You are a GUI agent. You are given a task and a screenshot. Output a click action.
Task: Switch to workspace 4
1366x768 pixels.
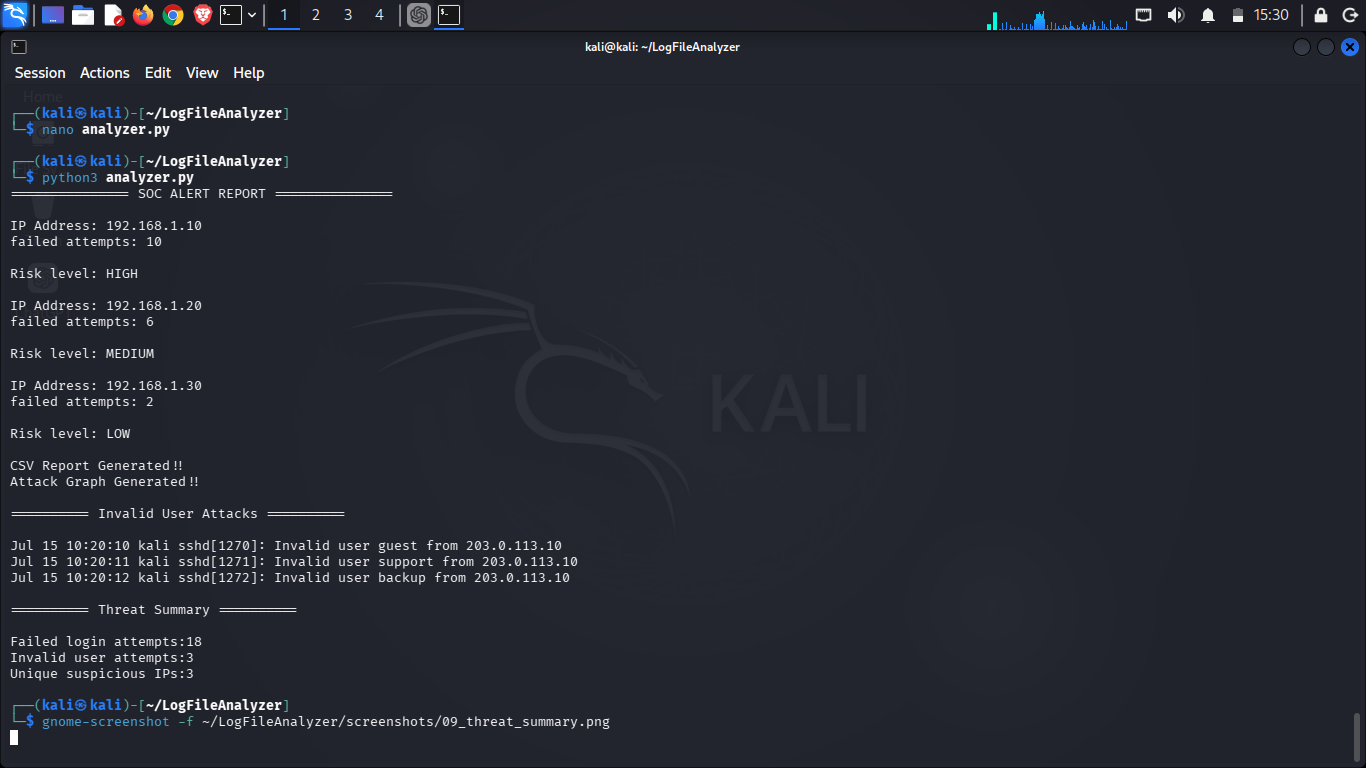point(379,15)
